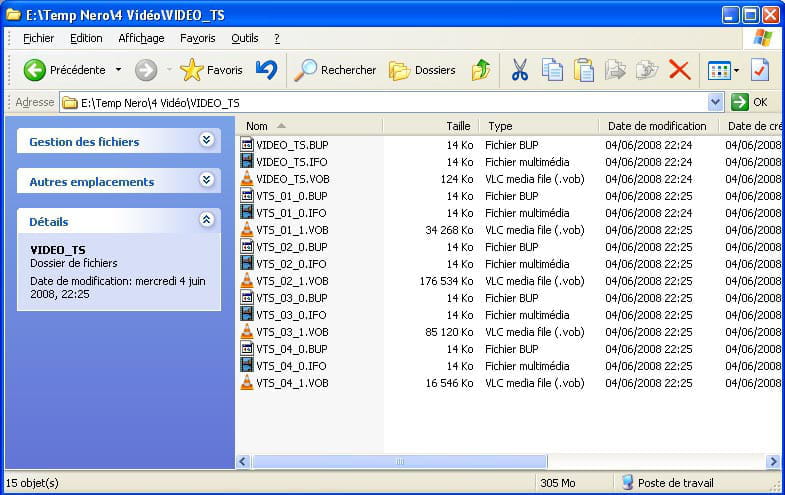Click the 15 objet(s) status text

[x=32, y=483]
